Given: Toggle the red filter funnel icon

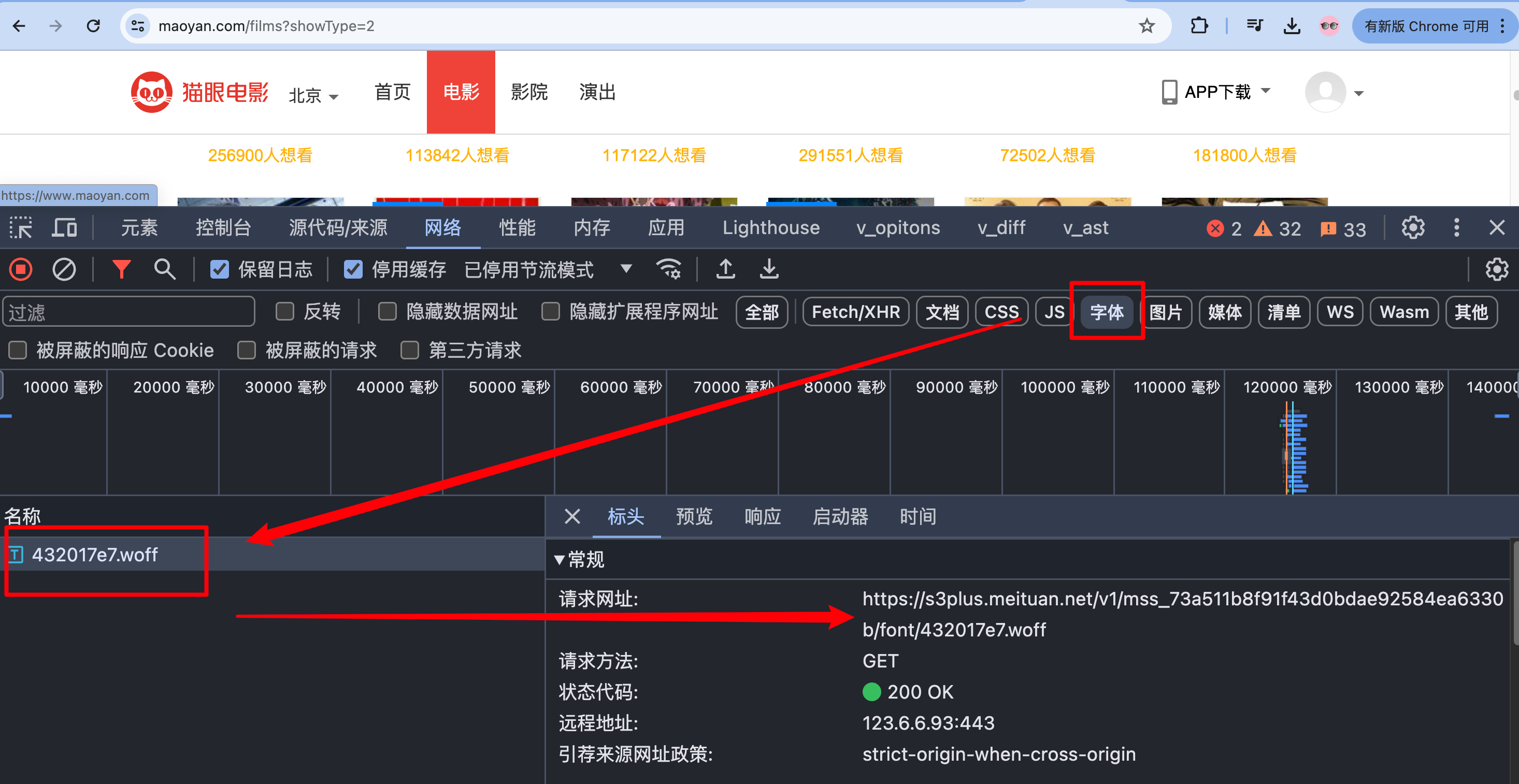Looking at the screenshot, I should click(121, 269).
